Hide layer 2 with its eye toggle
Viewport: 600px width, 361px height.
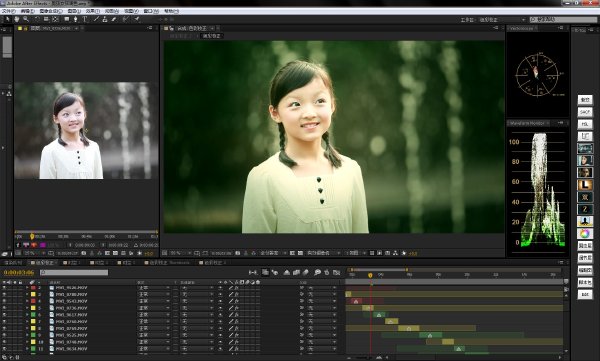tap(4, 287)
